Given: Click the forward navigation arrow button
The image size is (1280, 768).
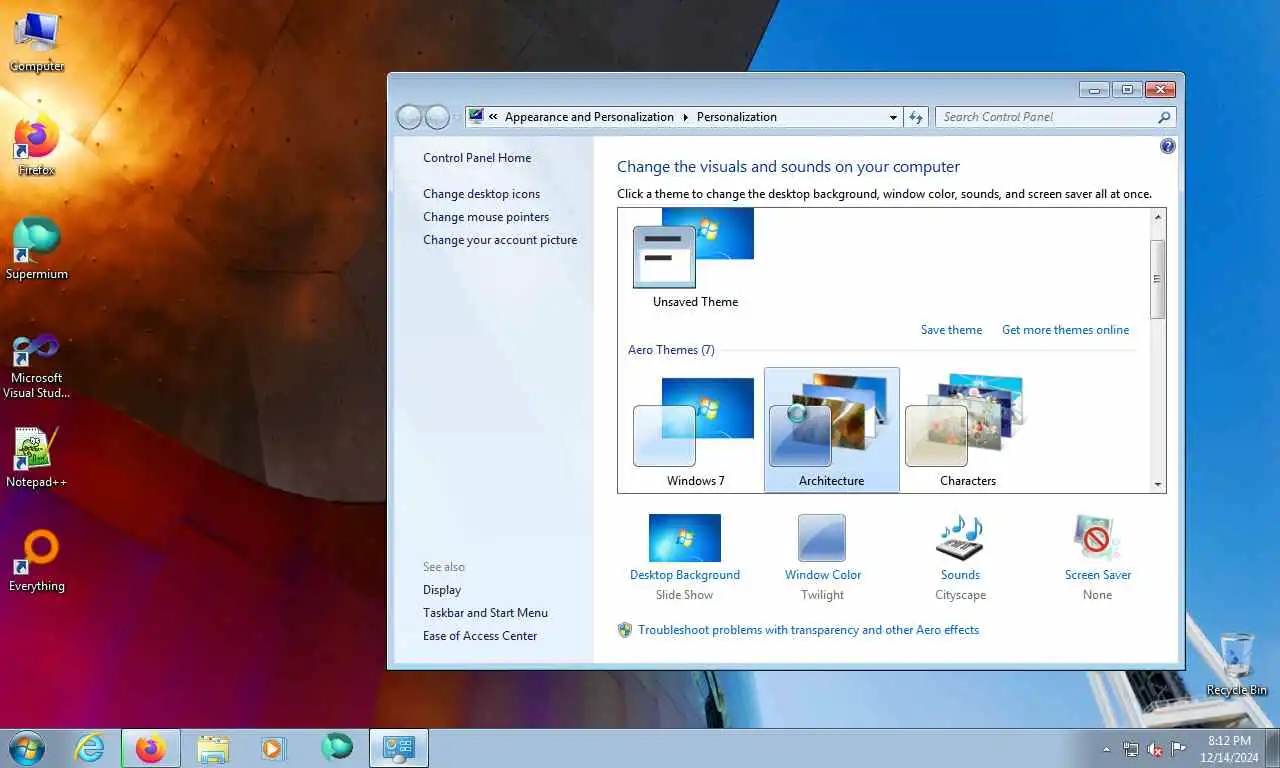Looking at the screenshot, I should point(437,117).
